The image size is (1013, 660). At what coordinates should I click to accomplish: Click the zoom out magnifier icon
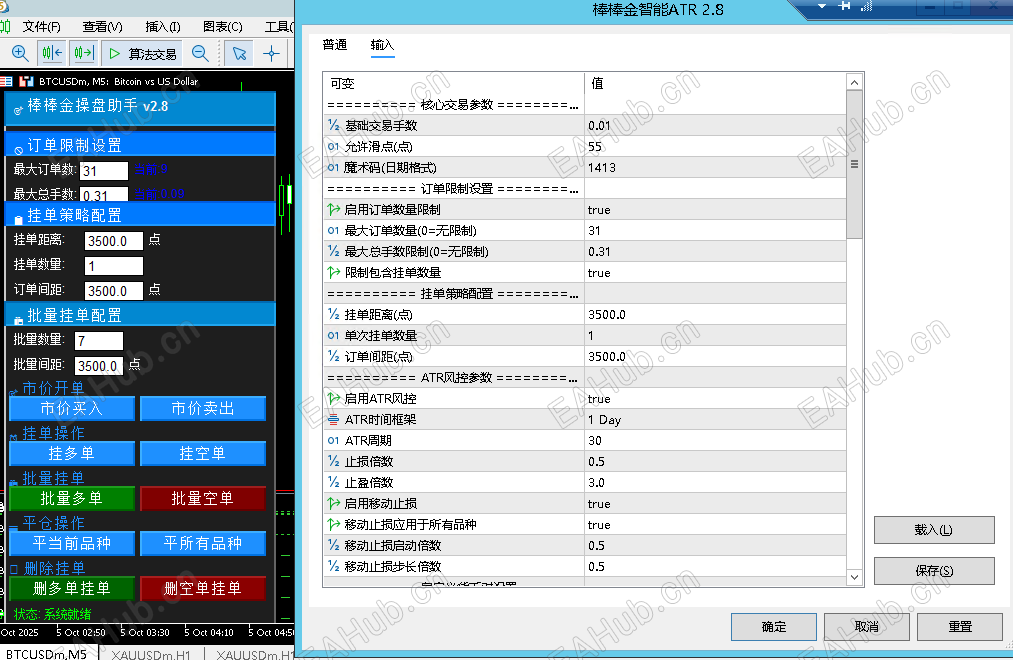200,53
